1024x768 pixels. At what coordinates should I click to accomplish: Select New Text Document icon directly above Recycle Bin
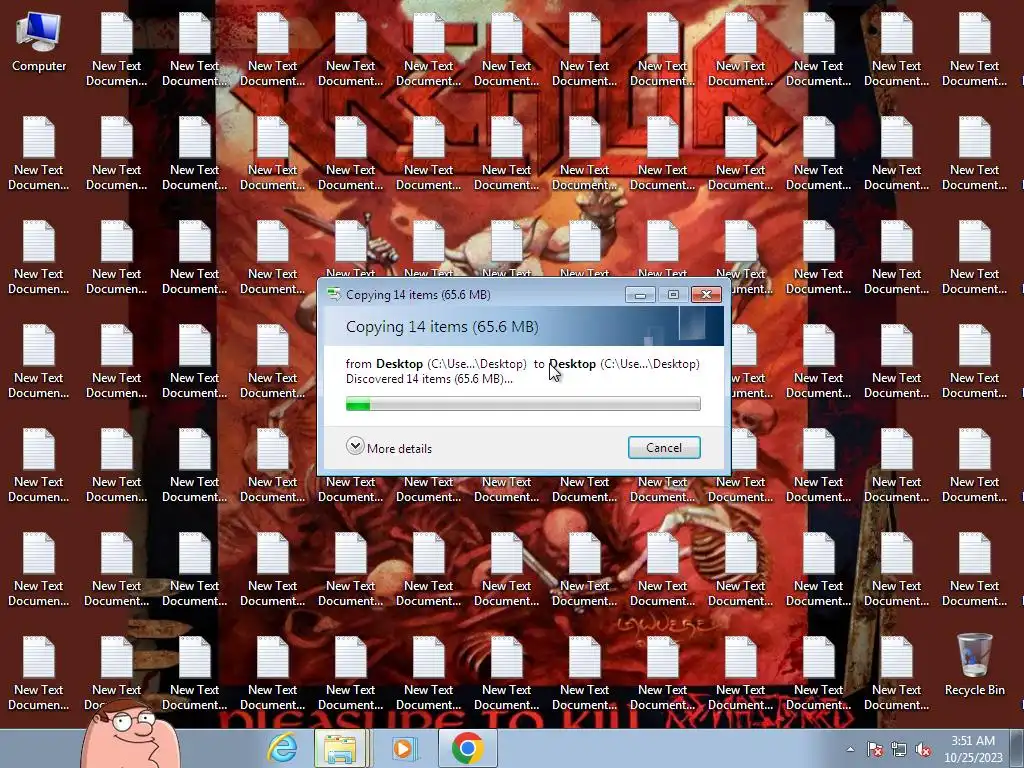coord(974,569)
